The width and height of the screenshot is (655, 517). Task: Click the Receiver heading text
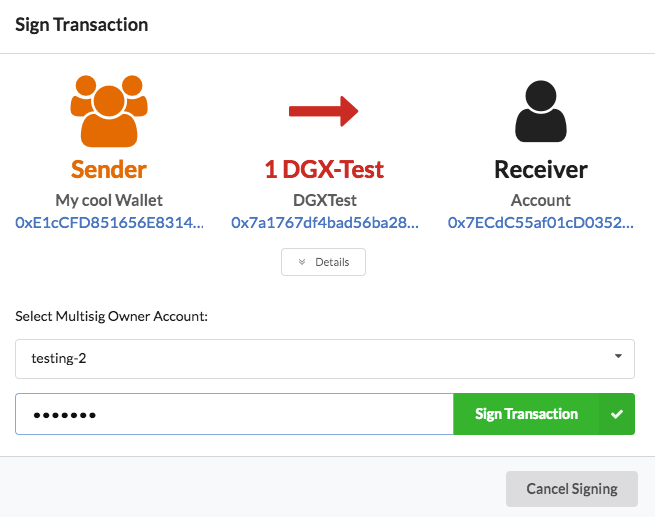(x=540, y=169)
